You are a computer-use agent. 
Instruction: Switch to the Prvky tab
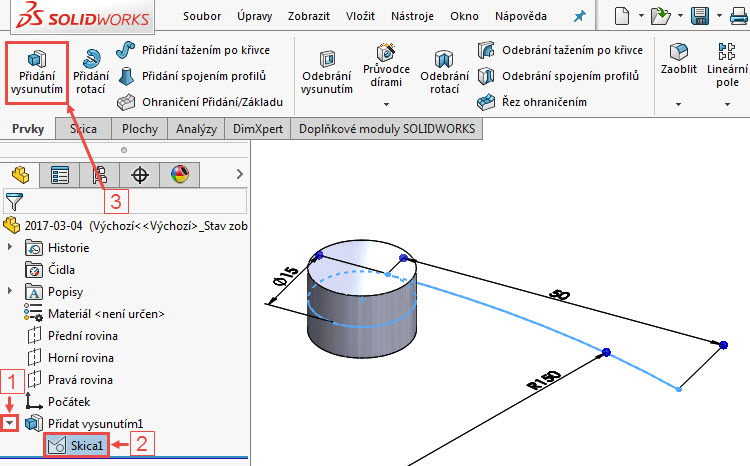[x=28, y=129]
